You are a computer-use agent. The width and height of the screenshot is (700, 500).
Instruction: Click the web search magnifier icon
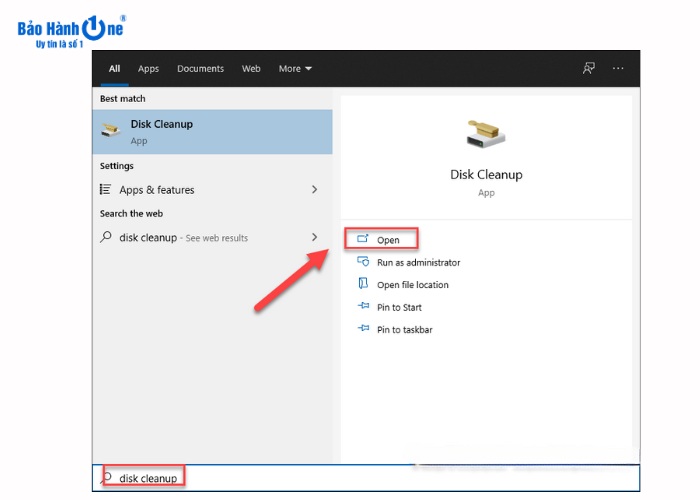(x=106, y=237)
